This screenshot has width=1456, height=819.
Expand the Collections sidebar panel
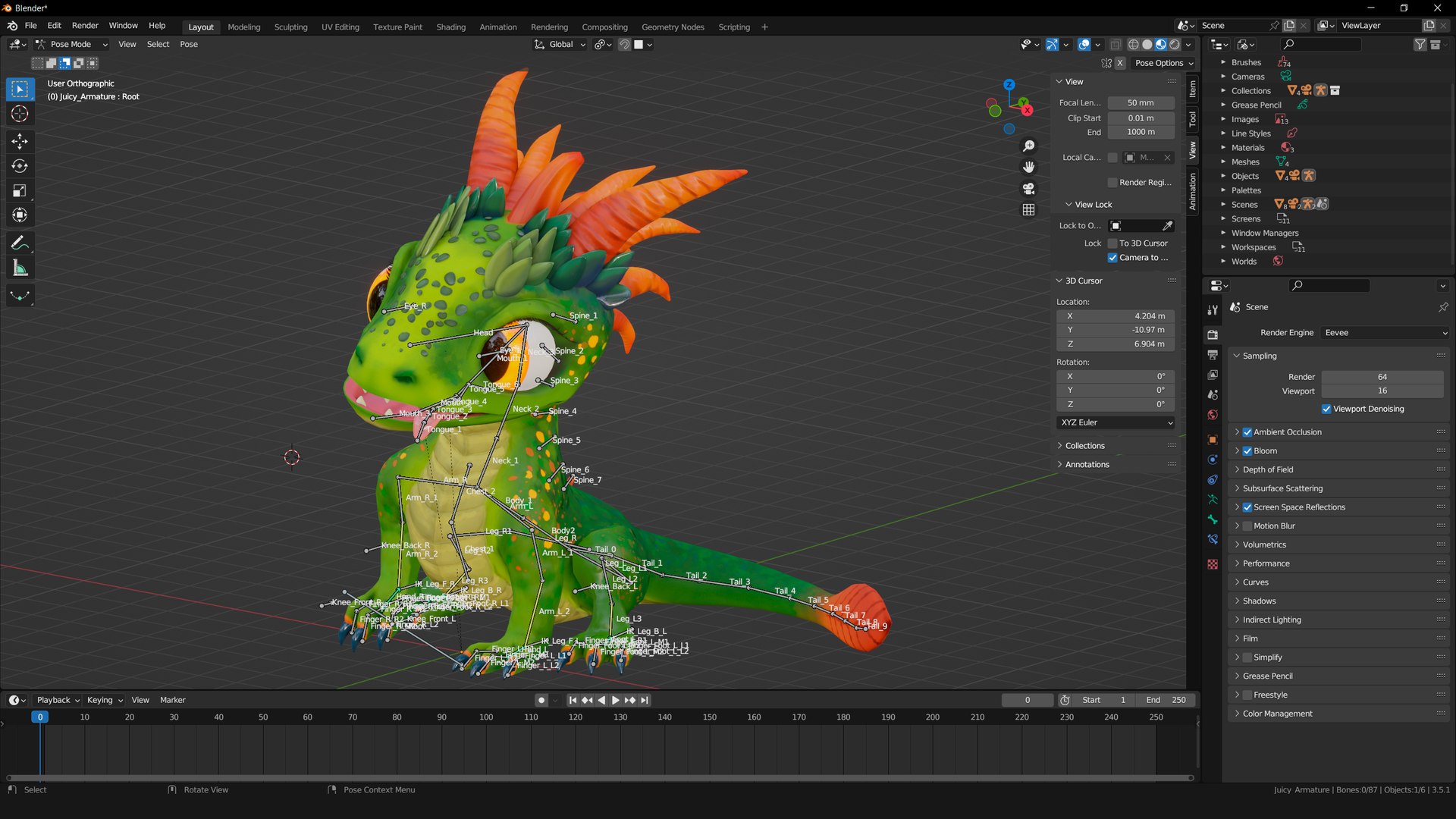coord(1084,446)
